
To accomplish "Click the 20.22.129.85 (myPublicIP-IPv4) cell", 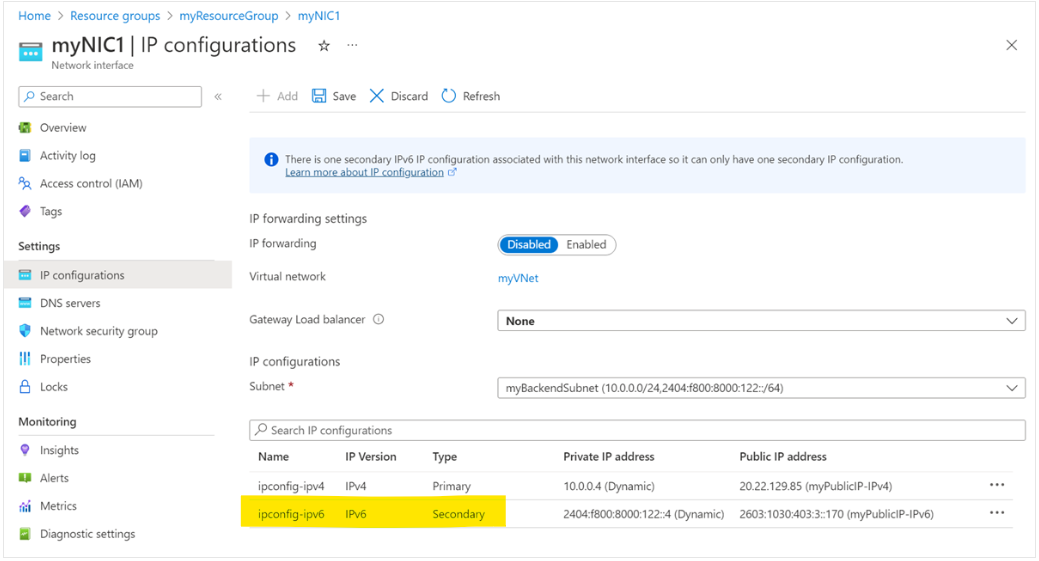I will (x=815, y=486).
